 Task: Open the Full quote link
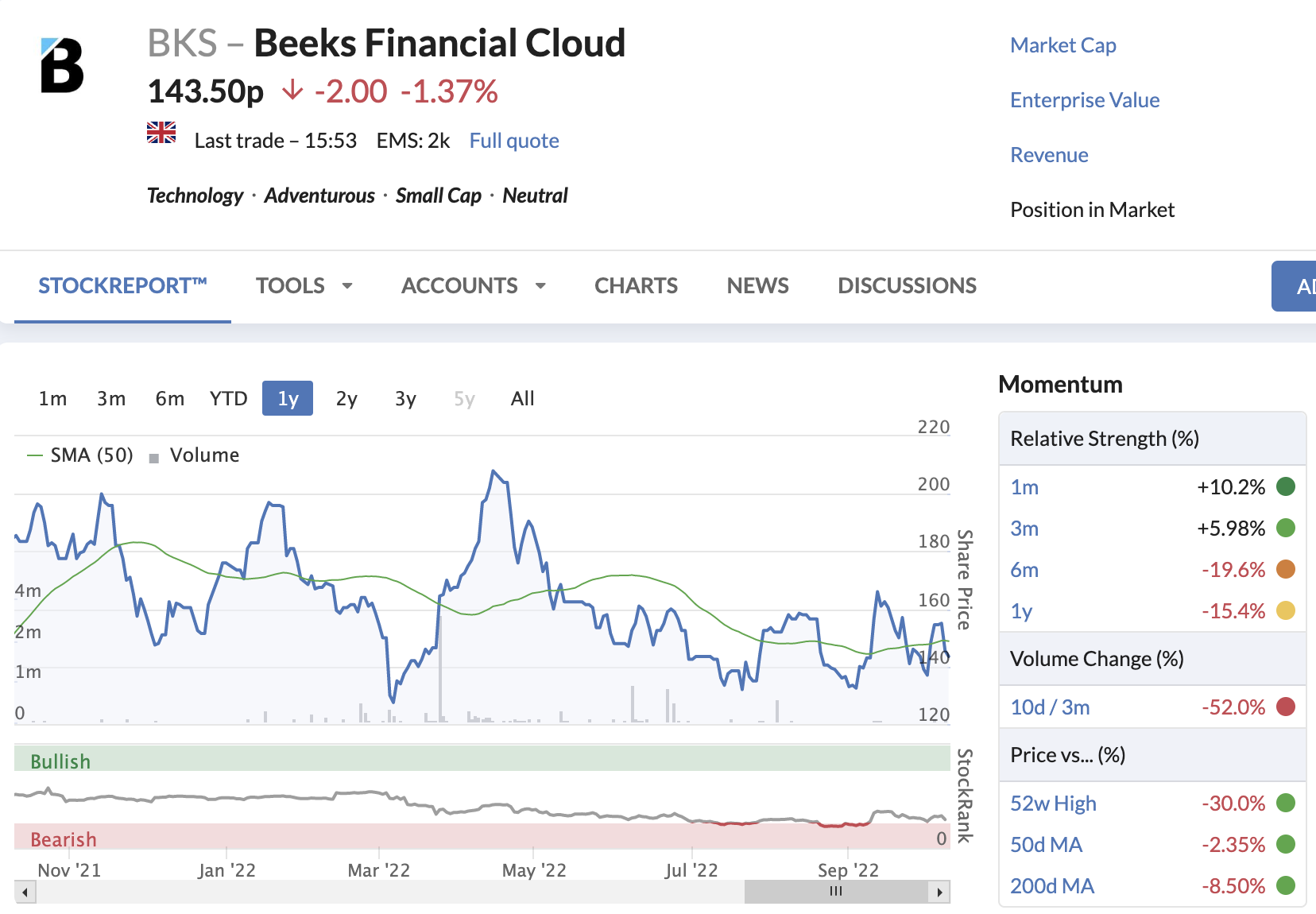[x=514, y=141]
